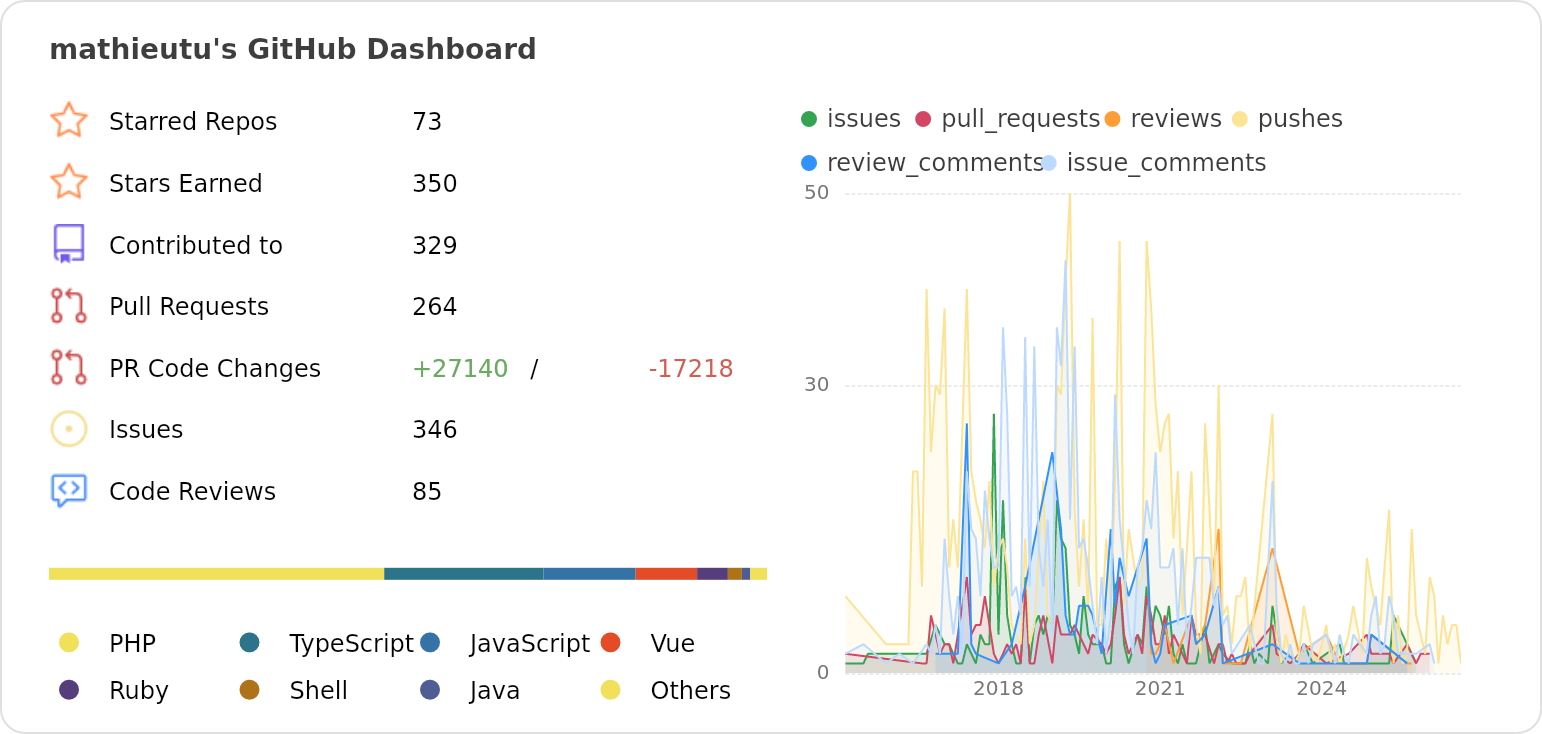Click the Pull Requests value 264
This screenshot has height=734, width=1542.
tap(435, 307)
